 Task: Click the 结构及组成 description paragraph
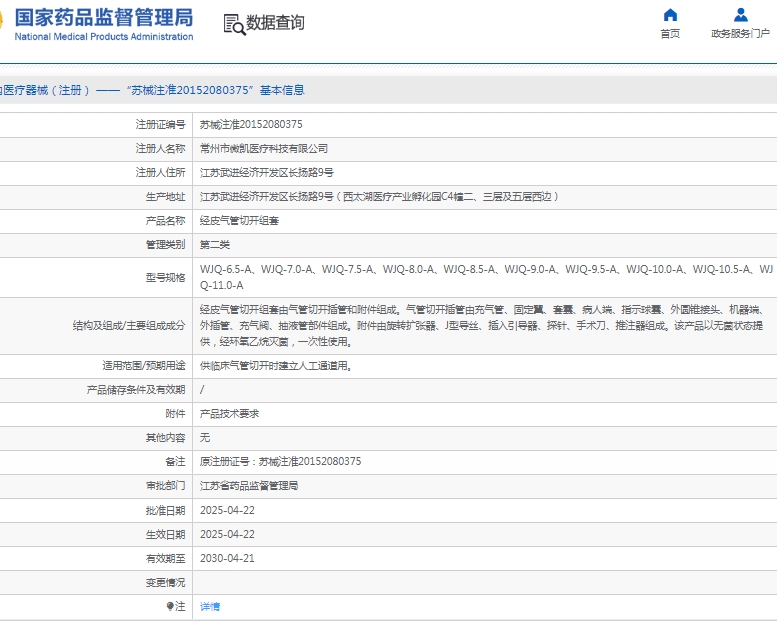[x=483, y=326]
